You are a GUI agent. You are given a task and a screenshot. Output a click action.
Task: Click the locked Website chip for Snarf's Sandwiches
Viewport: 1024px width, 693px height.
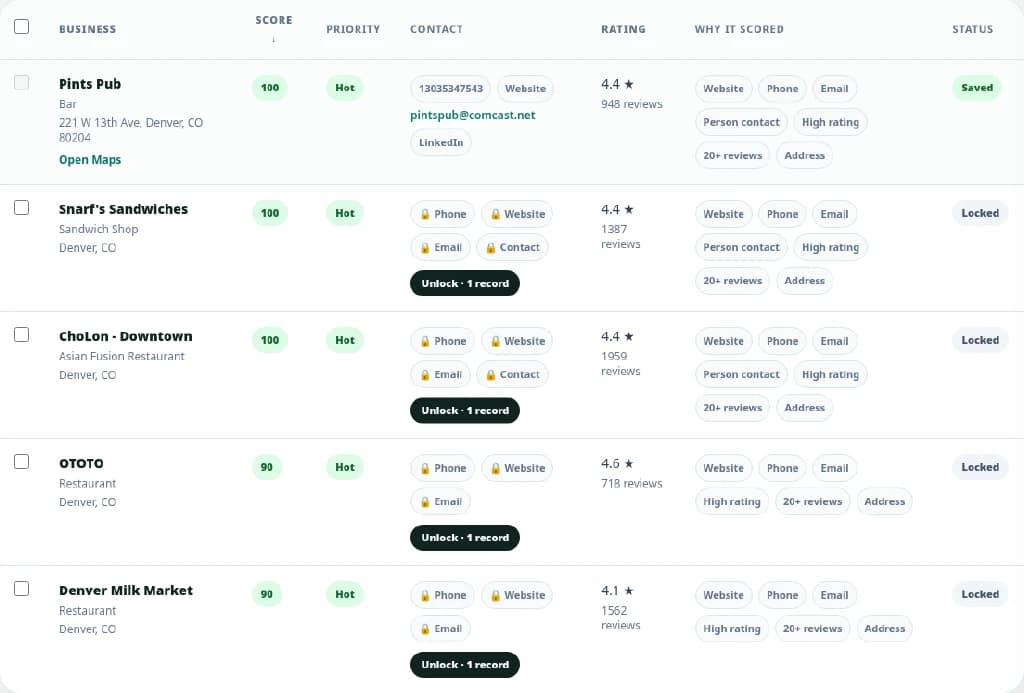(517, 214)
